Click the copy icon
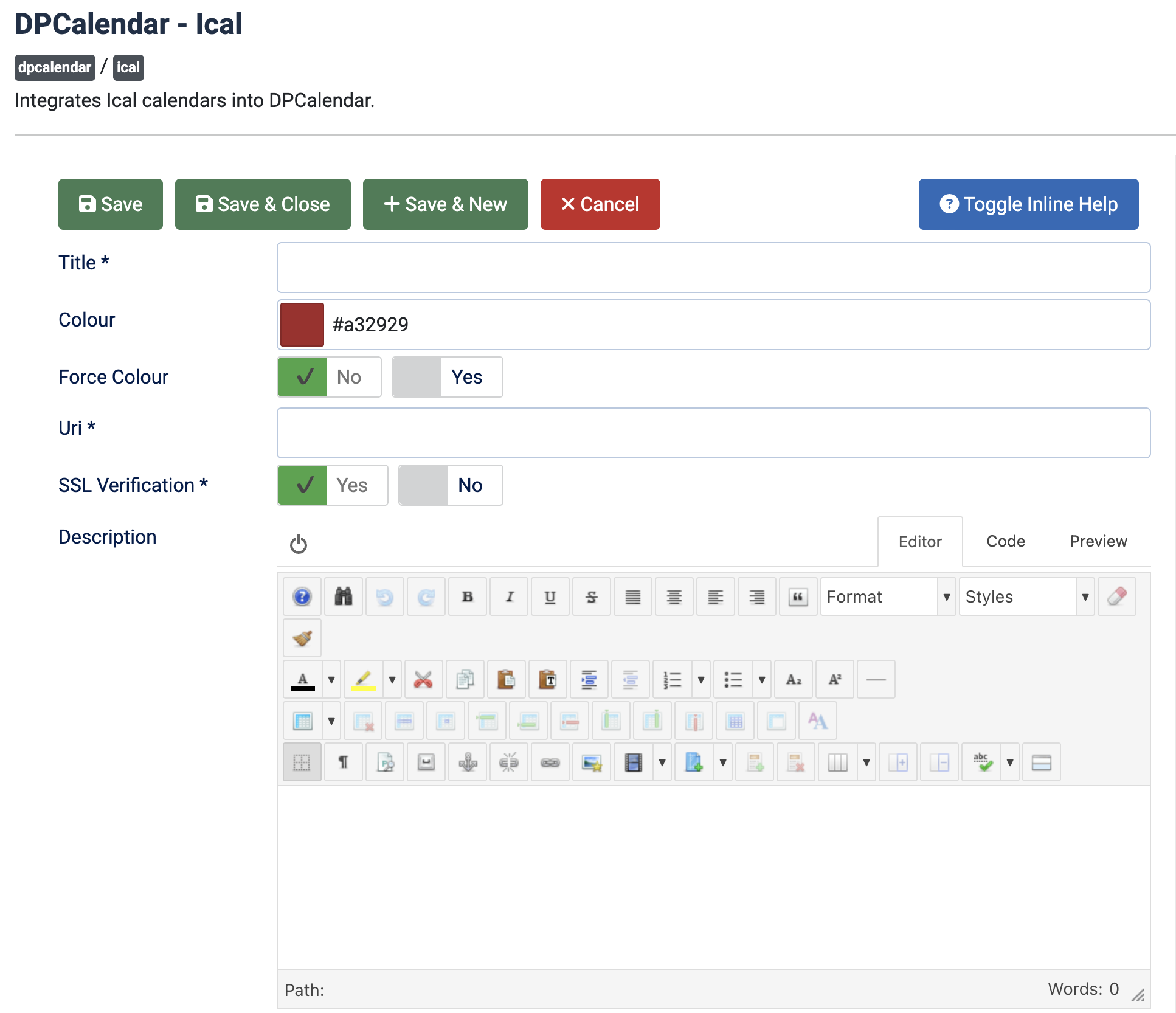 point(465,679)
